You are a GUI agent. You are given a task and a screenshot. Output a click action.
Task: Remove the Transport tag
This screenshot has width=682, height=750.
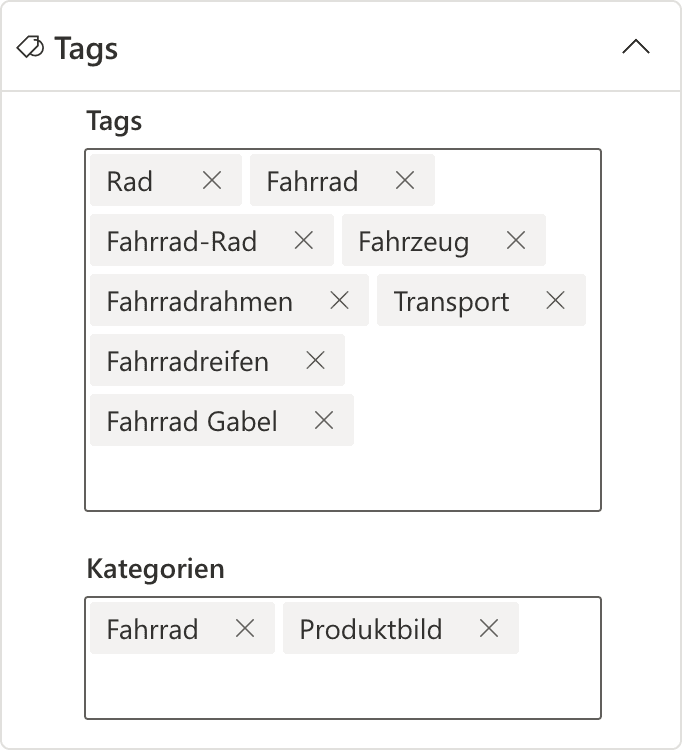tap(556, 300)
